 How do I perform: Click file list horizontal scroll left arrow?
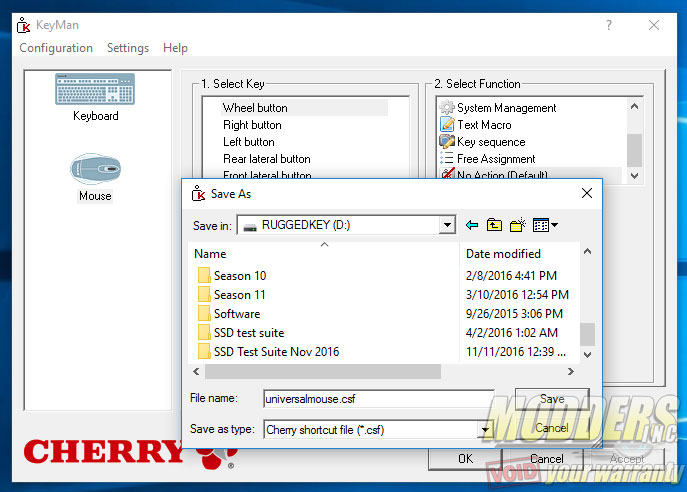(196, 372)
